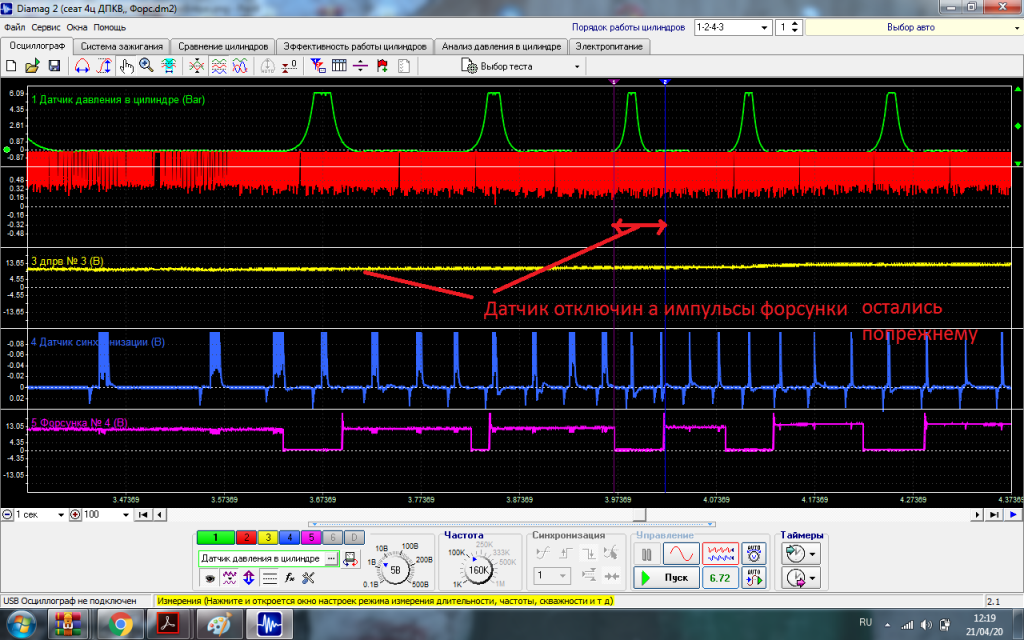Click the multi-waveform recording mode button
This screenshot has height=640, width=1024.
720,554
